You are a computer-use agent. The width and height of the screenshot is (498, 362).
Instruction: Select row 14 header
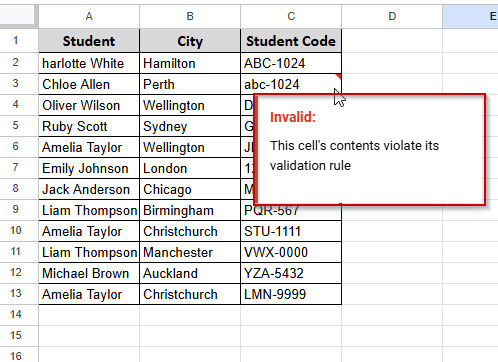point(16,314)
